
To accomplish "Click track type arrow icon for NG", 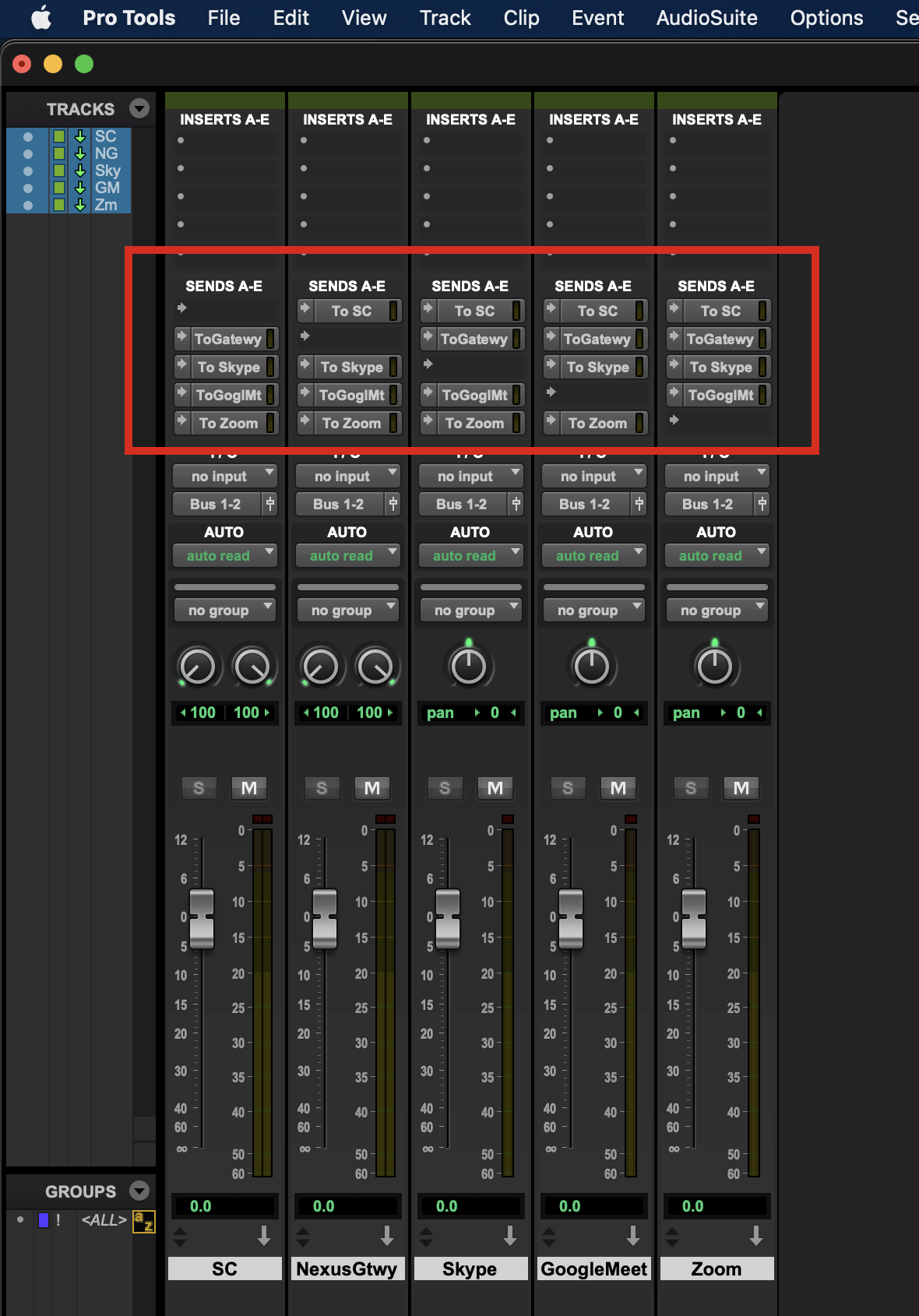I will pyautogui.click(x=79, y=153).
